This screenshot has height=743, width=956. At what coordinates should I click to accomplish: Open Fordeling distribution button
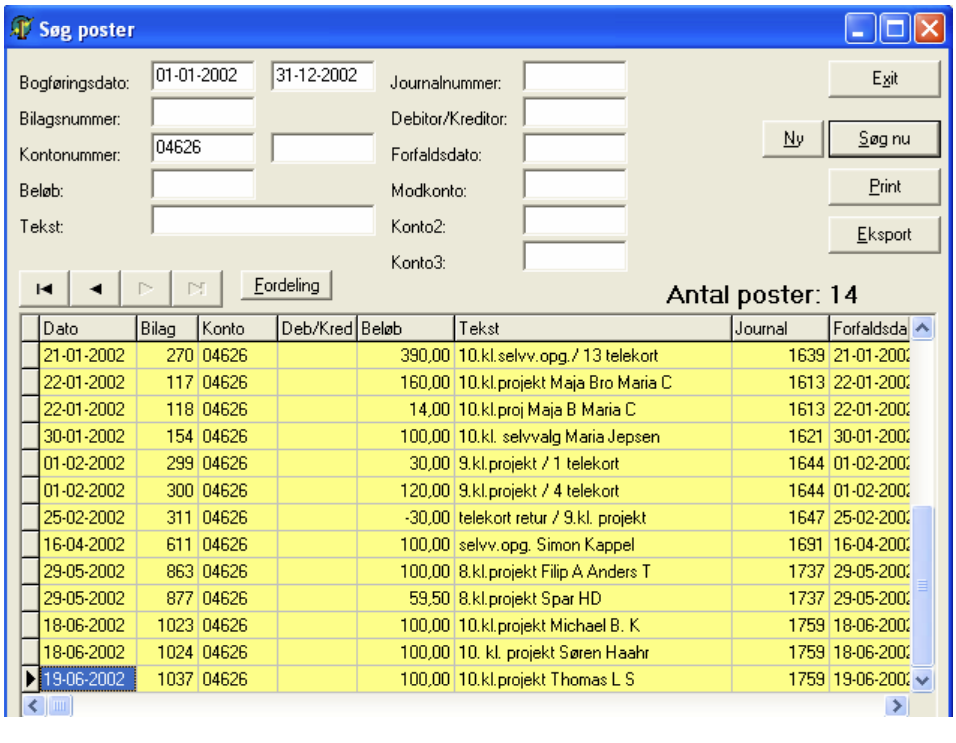[x=287, y=285]
